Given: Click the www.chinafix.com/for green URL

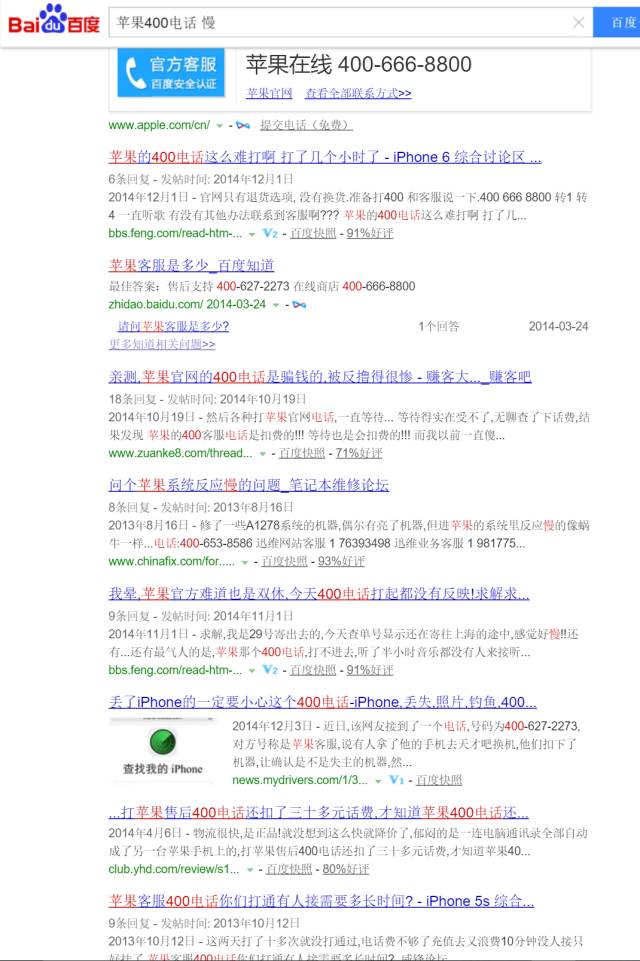Looking at the screenshot, I should tap(172, 561).
